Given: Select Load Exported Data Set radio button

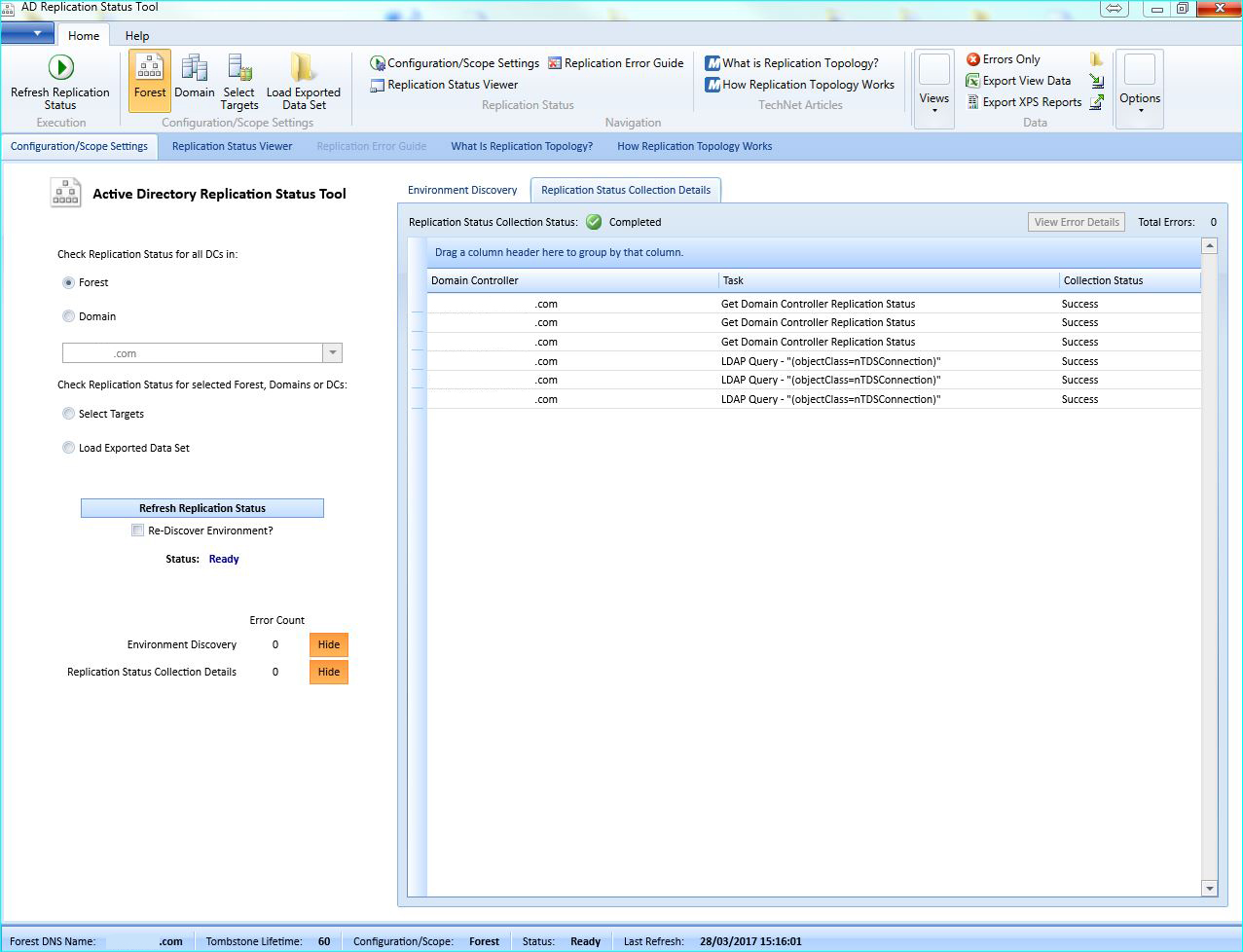Looking at the screenshot, I should (68, 448).
